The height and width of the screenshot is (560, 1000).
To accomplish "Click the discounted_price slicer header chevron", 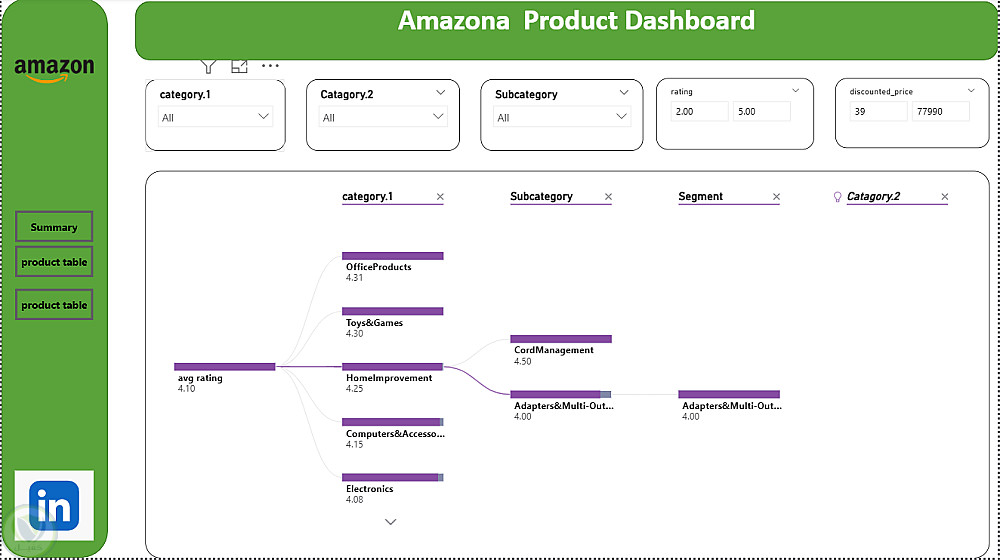I will (x=971, y=91).
